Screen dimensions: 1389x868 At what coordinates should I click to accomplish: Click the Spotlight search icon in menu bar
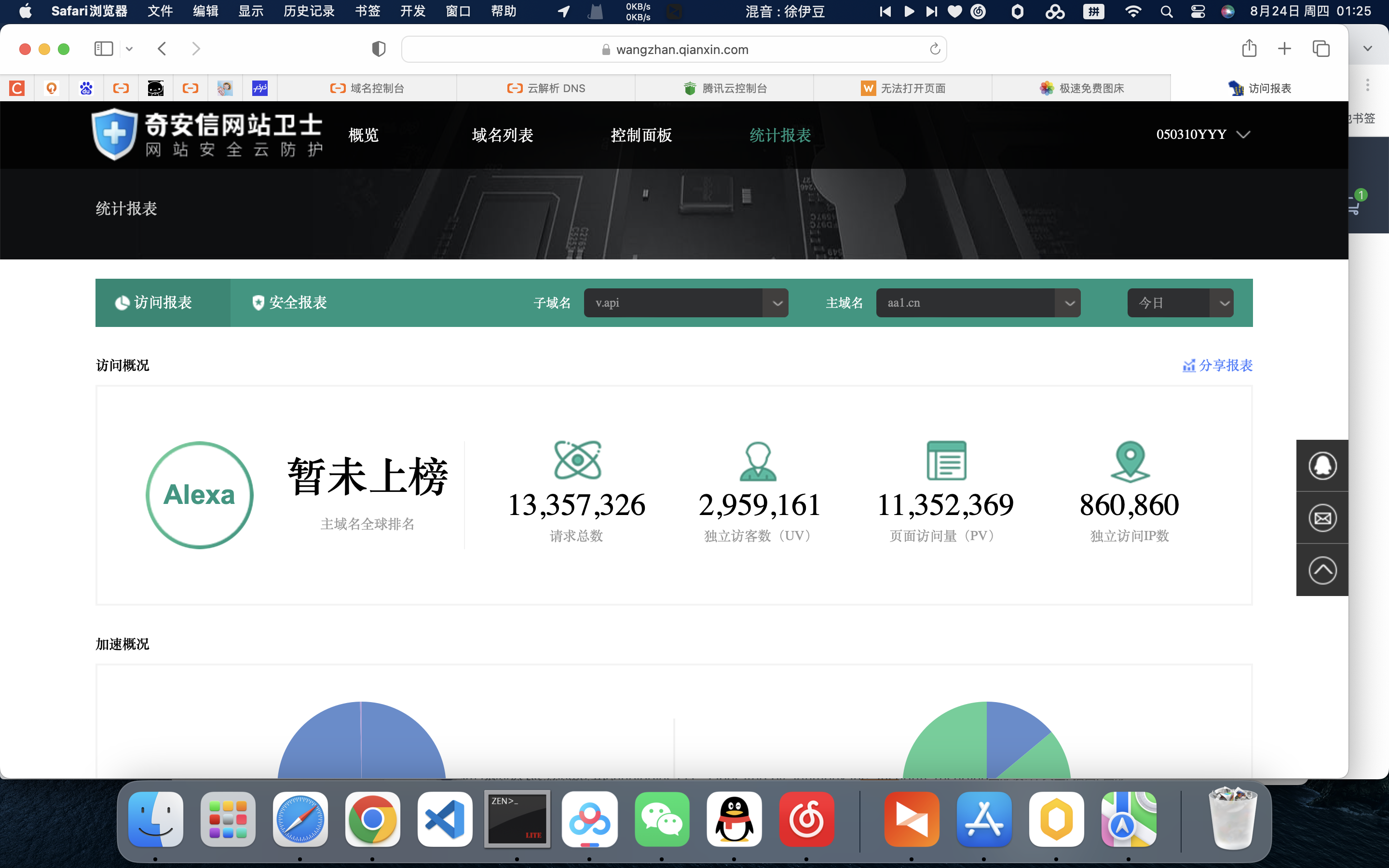coord(1166,12)
